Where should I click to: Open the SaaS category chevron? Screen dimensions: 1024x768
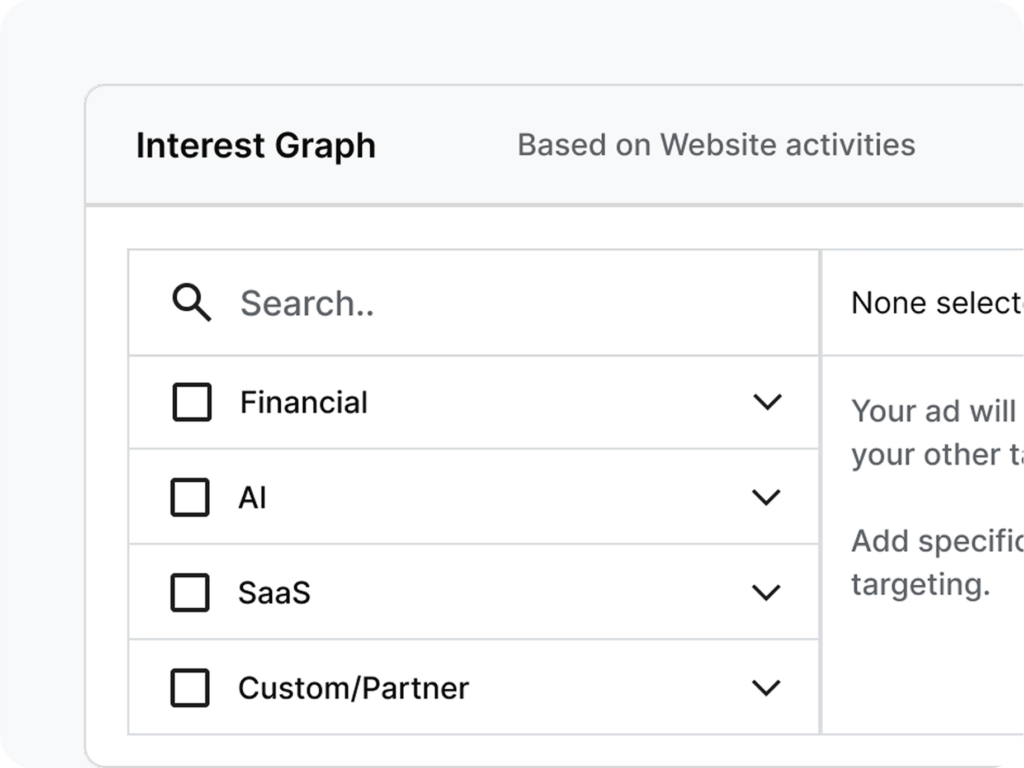(766, 592)
